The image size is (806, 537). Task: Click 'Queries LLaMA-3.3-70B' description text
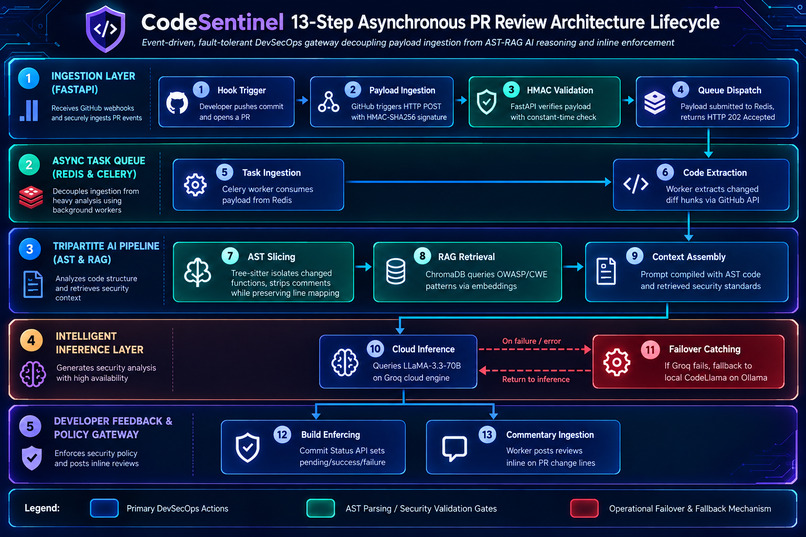[416, 366]
